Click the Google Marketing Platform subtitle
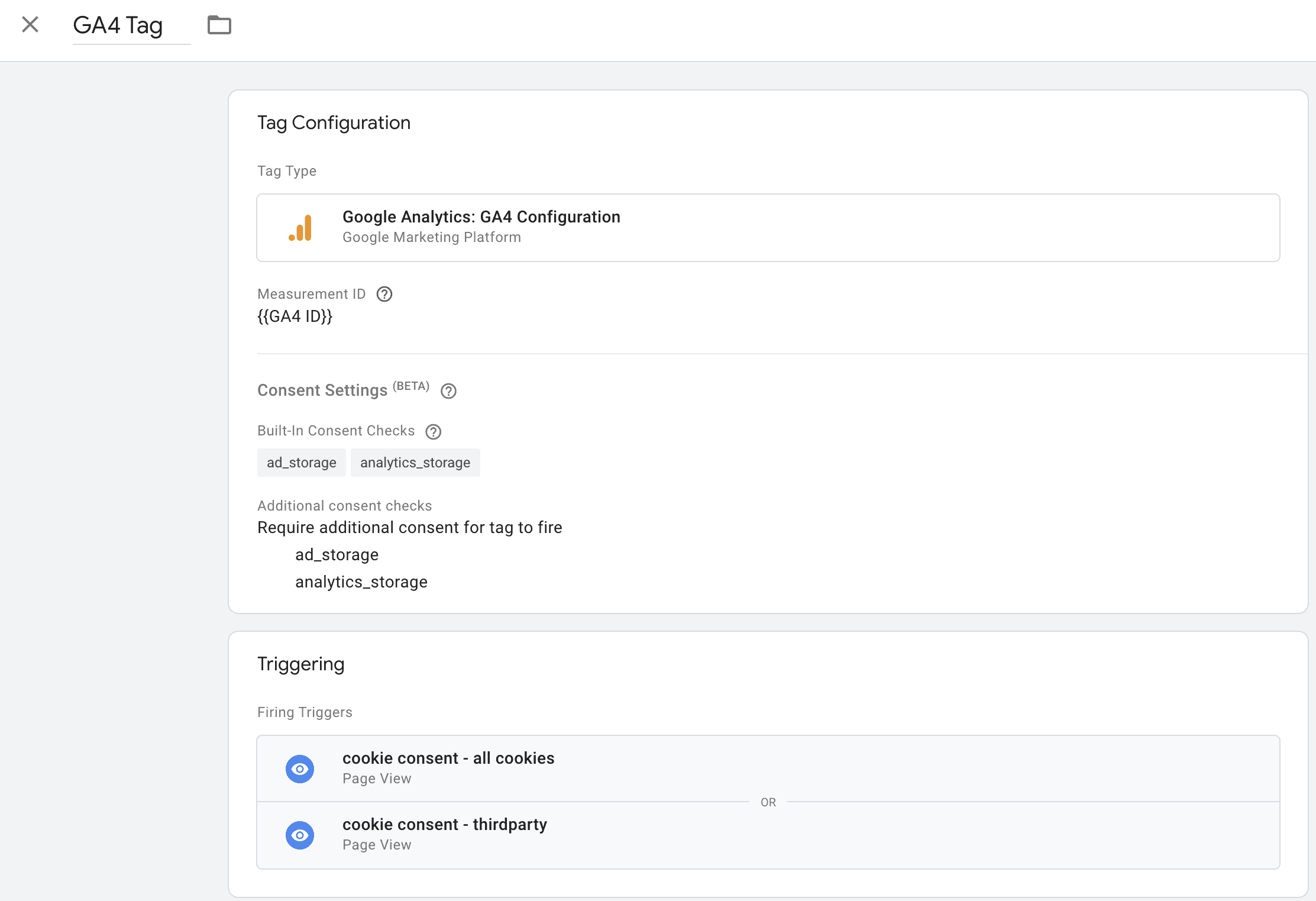Image resolution: width=1316 pixels, height=901 pixels. click(432, 237)
